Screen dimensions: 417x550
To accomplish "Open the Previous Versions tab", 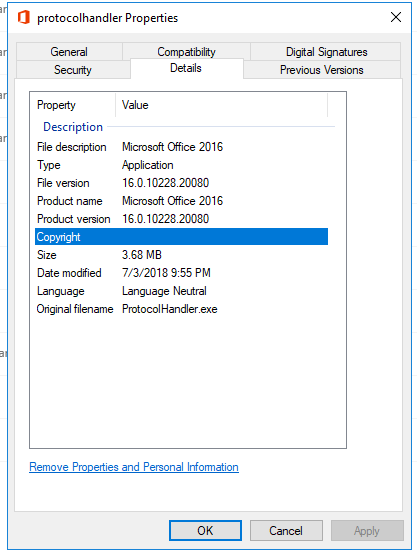I will pyautogui.click(x=321, y=69).
